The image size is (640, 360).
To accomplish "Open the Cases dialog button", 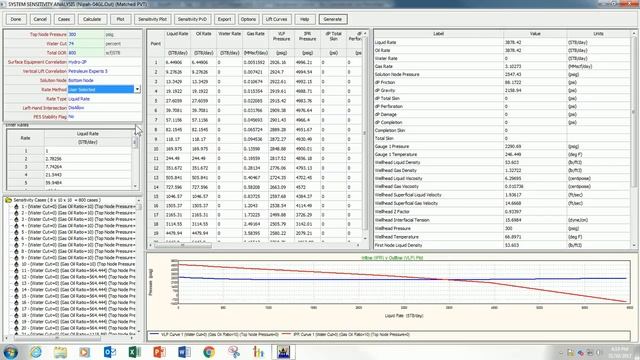I will point(64,19).
